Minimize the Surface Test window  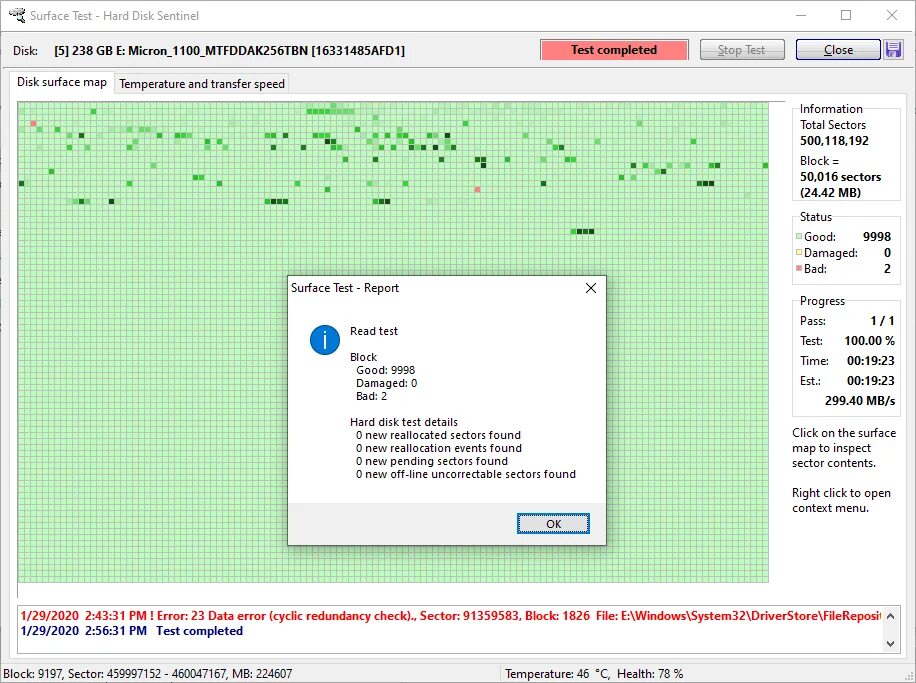pos(800,15)
